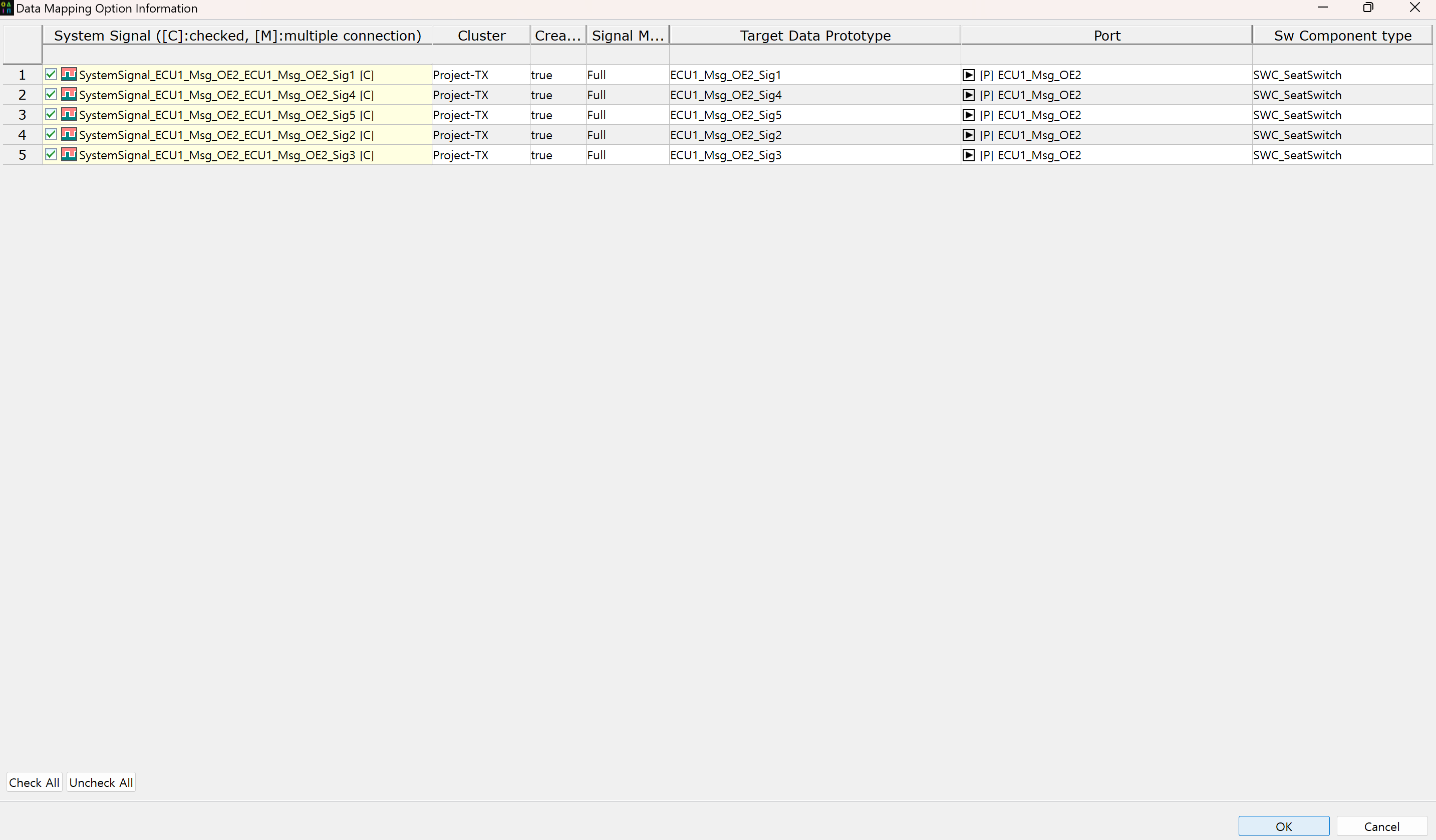Screen dimensions: 1436x840
Task: Cancel the Data Mapping dialog
Action: (1381, 826)
